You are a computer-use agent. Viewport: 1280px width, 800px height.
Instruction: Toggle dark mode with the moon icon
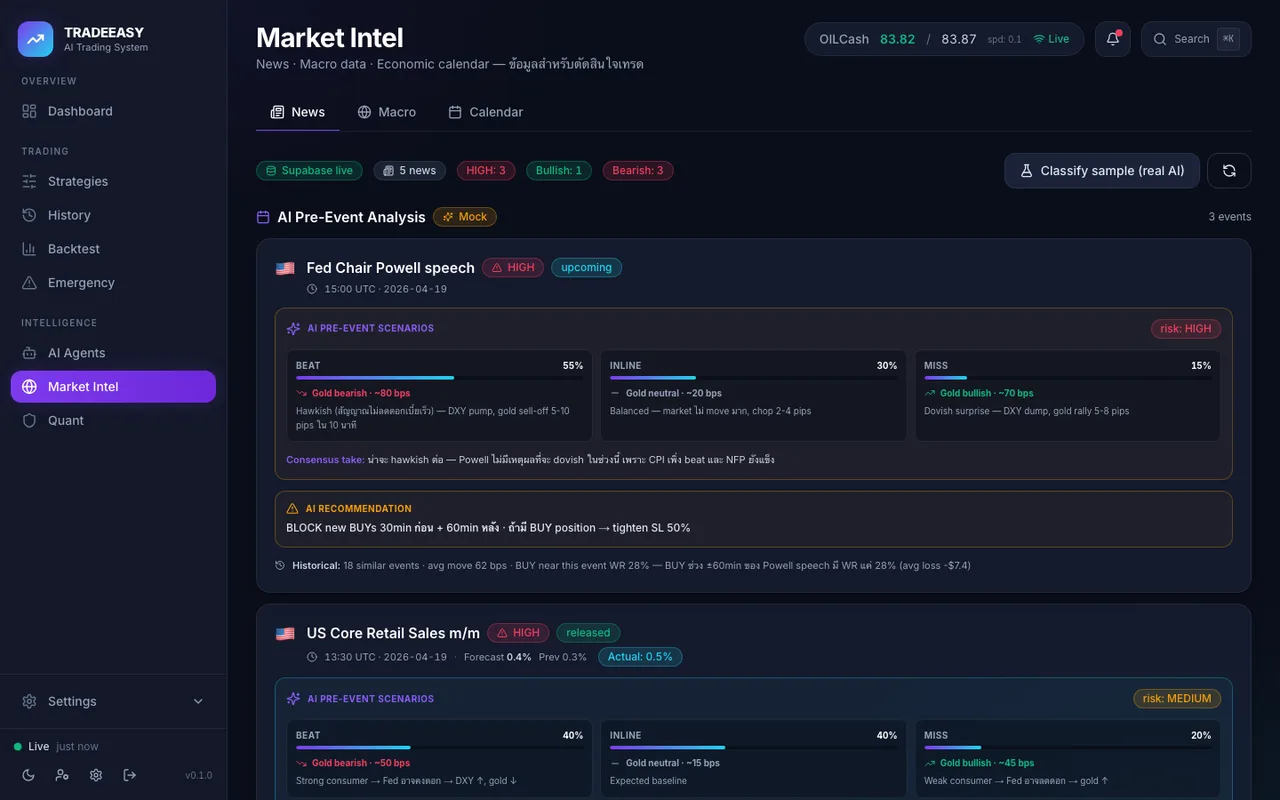pos(28,775)
